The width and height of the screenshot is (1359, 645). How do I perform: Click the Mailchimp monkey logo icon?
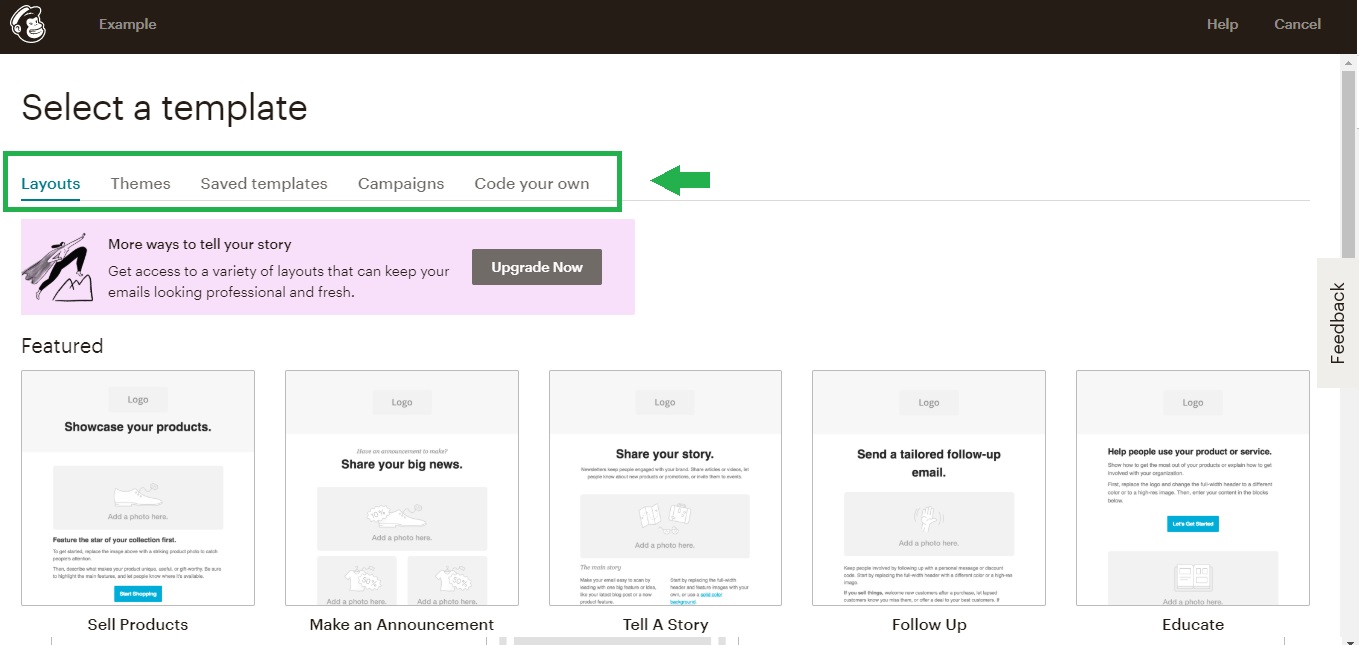coord(28,25)
